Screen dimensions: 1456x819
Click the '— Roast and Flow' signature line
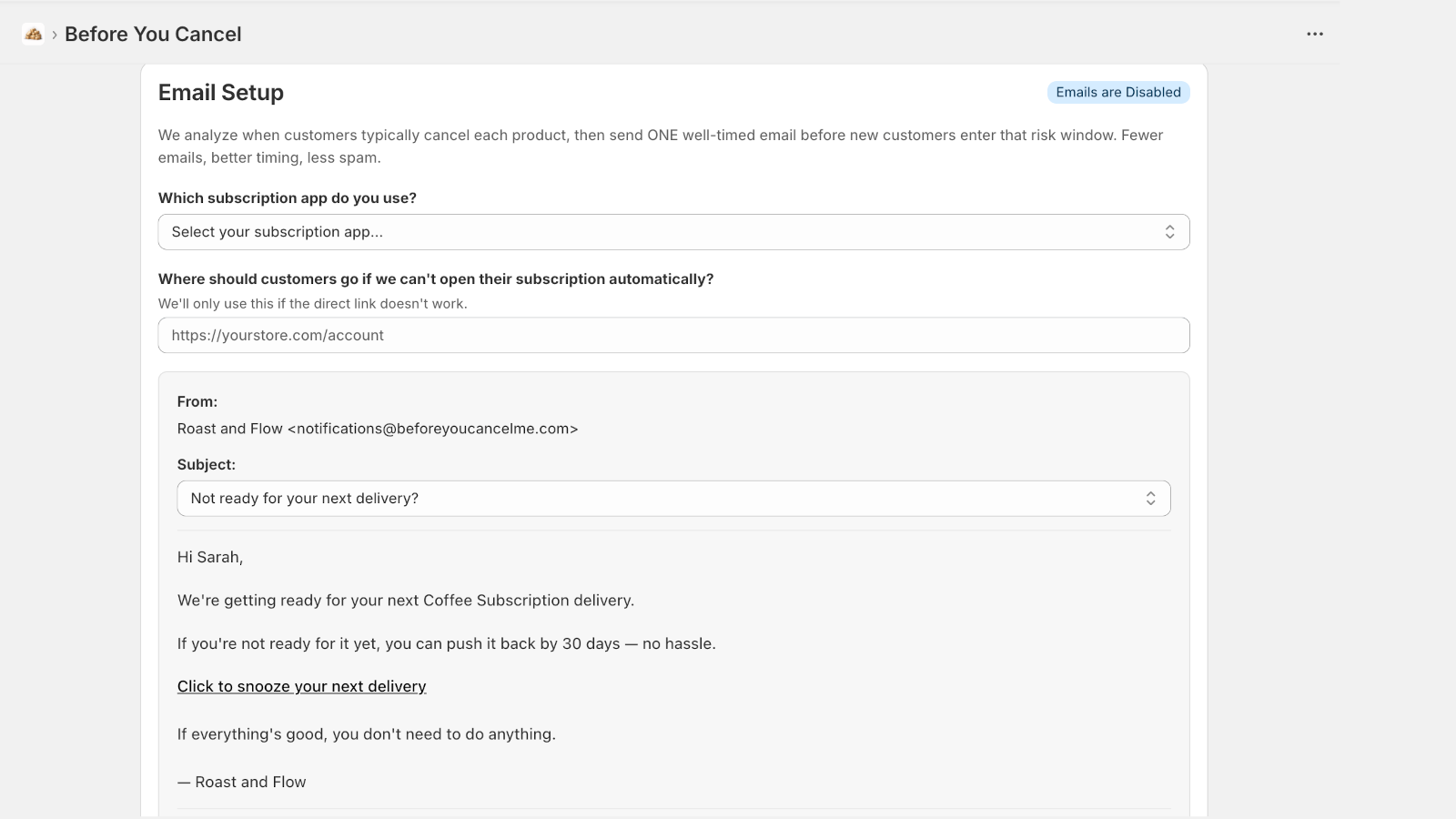tap(241, 781)
